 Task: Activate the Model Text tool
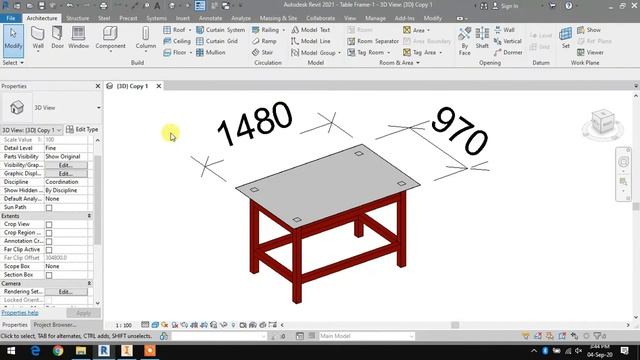click(311, 30)
